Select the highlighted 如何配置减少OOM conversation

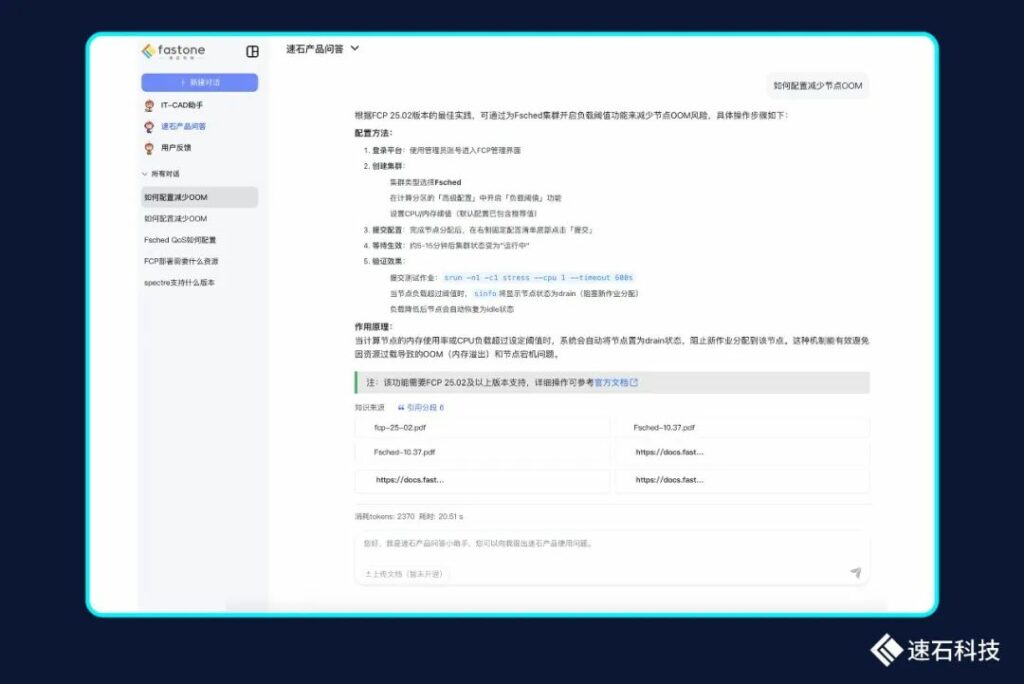(198, 197)
